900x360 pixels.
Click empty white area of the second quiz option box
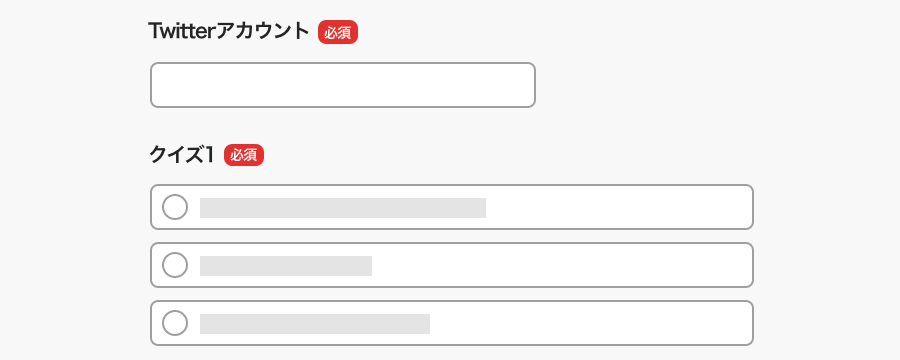click(562, 265)
